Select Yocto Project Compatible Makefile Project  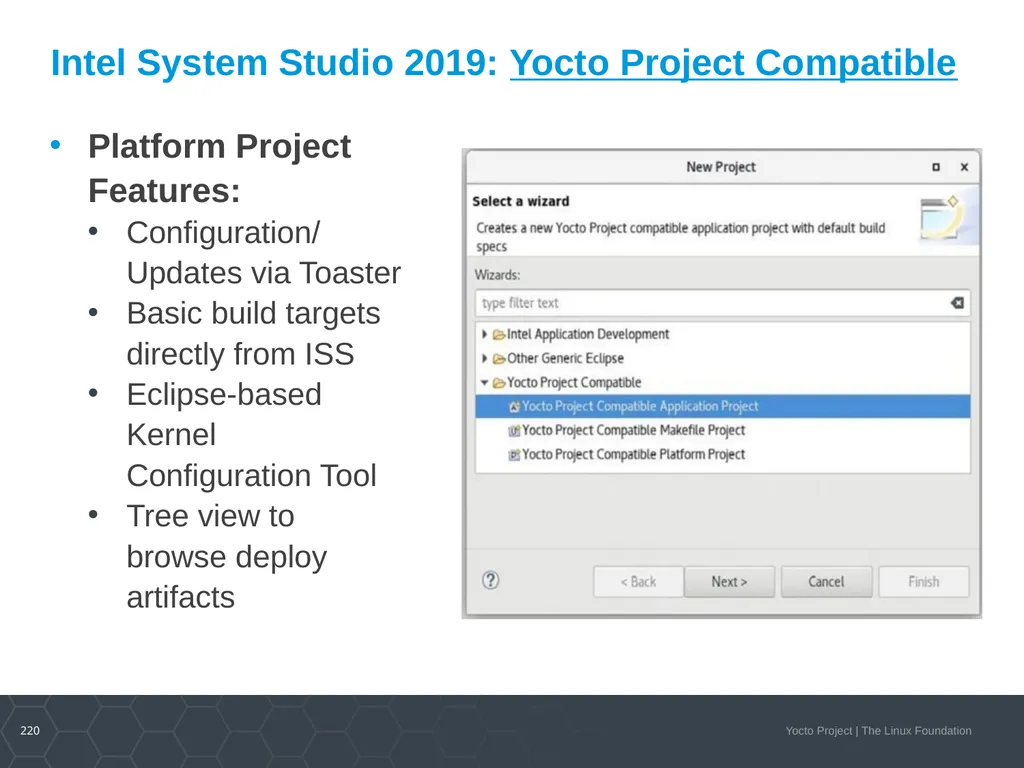722,430
